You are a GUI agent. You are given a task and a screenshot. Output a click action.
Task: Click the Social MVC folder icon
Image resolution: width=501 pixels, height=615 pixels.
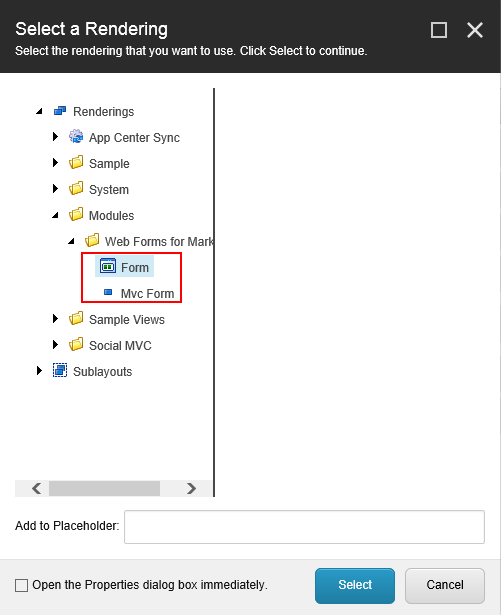pos(76,344)
